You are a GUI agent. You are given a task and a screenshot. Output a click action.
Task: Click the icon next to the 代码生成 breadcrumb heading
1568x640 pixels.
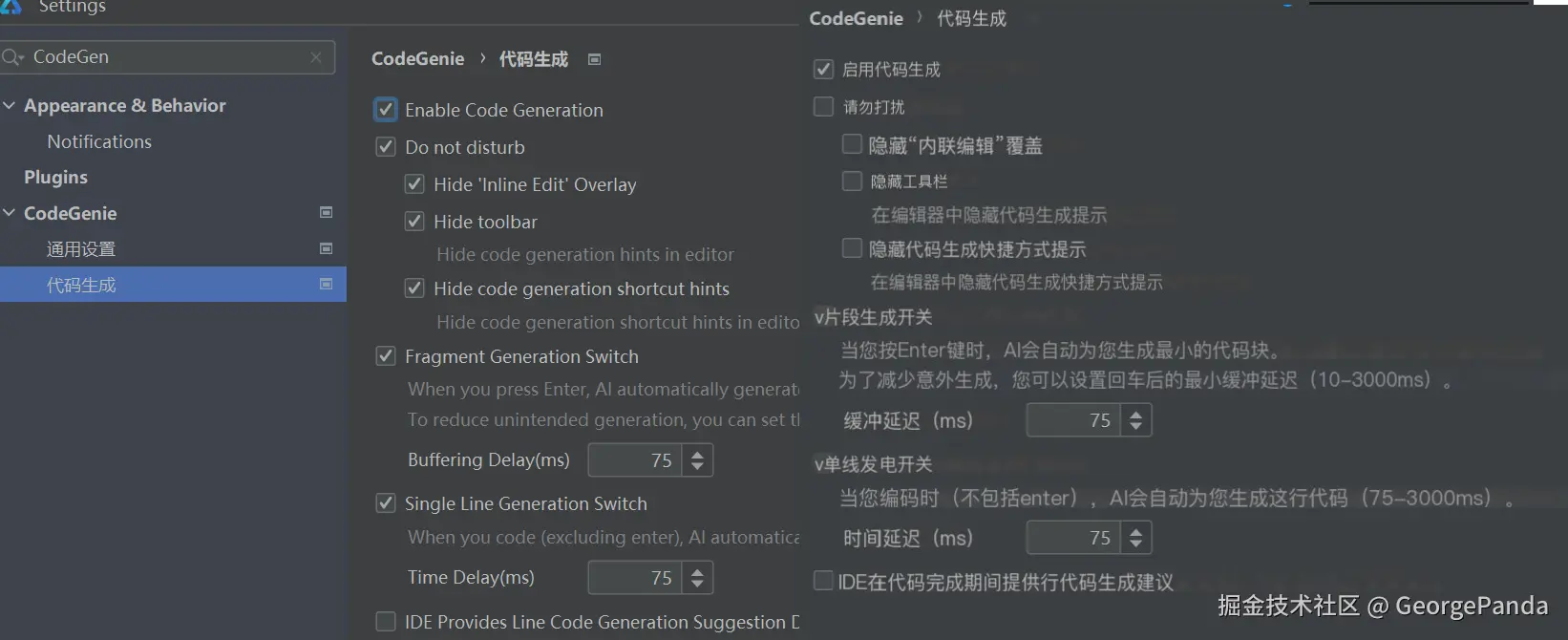click(x=594, y=59)
